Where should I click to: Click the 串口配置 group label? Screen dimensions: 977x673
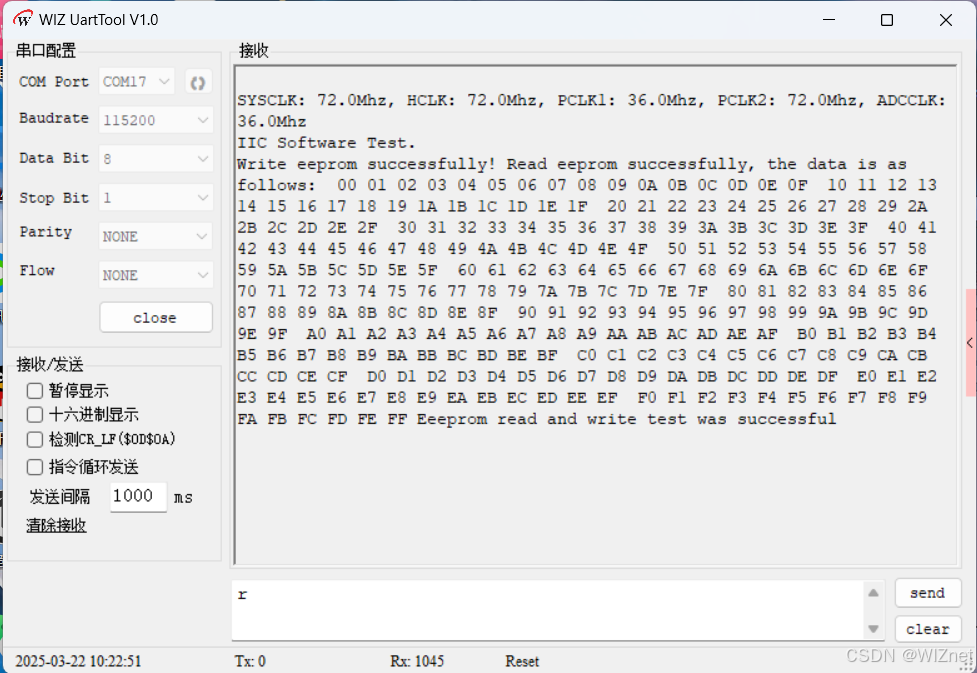[45, 50]
